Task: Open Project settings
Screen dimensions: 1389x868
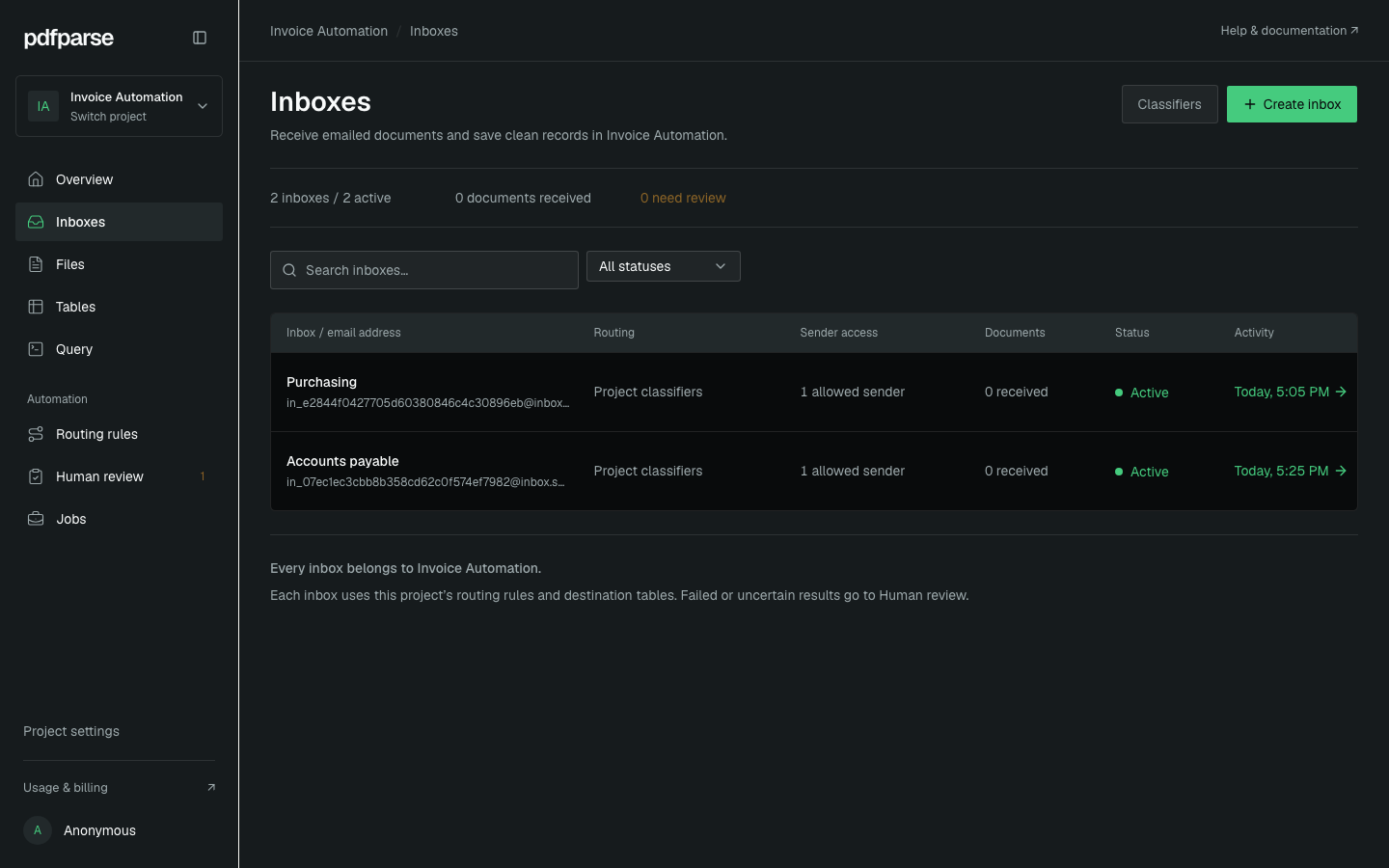Action: pos(71,731)
